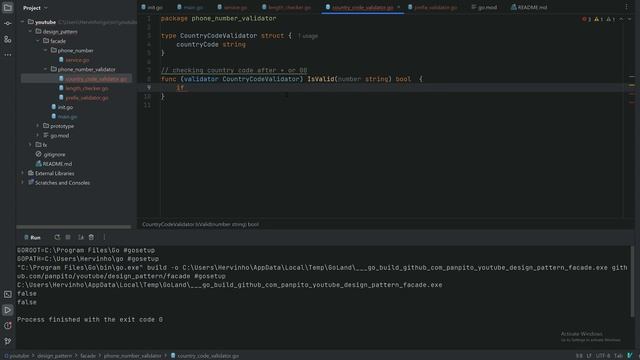640x360 pixels.
Task: Switch to the go.mod editor tab
Action: pos(484,7)
